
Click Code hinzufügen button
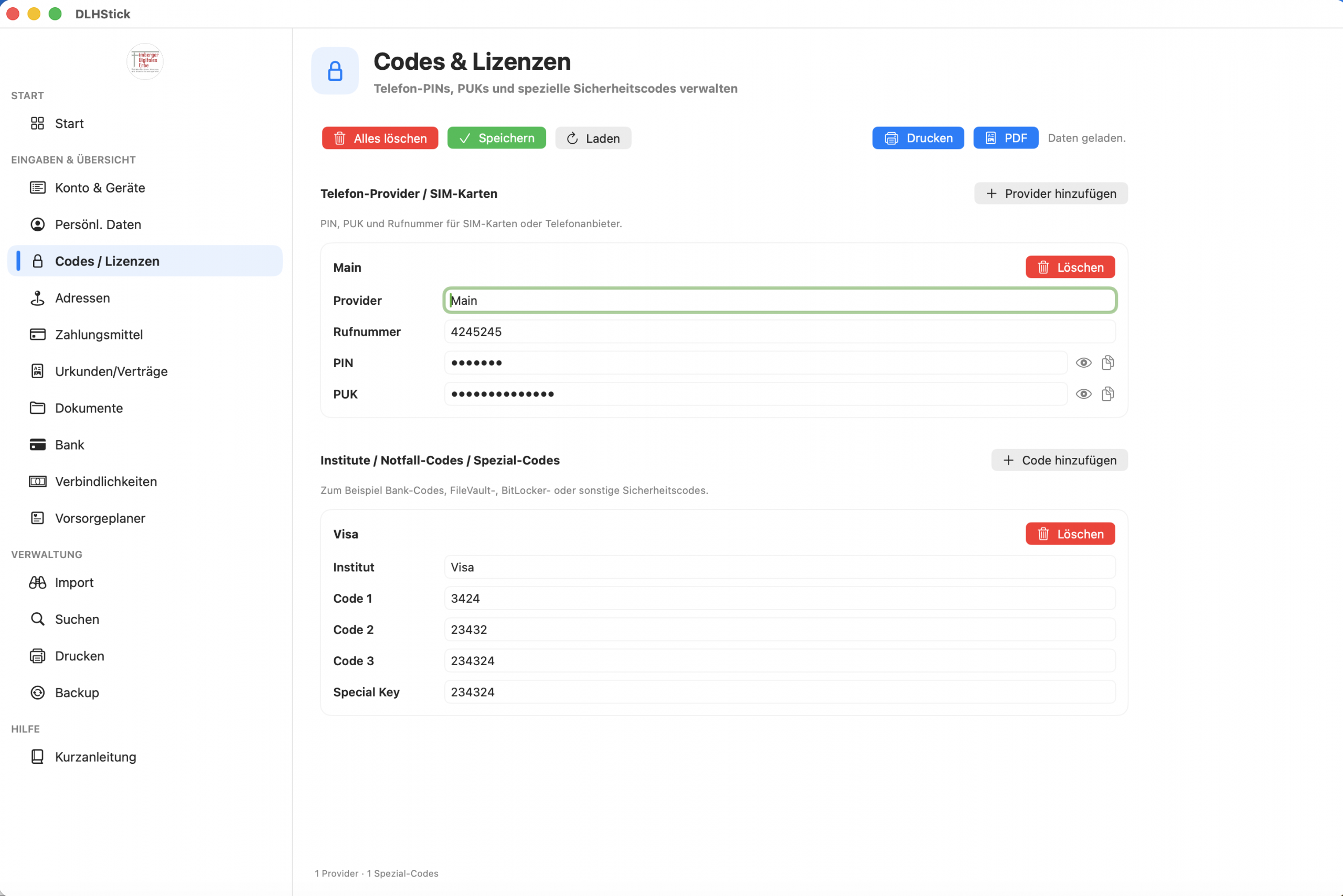(1059, 460)
